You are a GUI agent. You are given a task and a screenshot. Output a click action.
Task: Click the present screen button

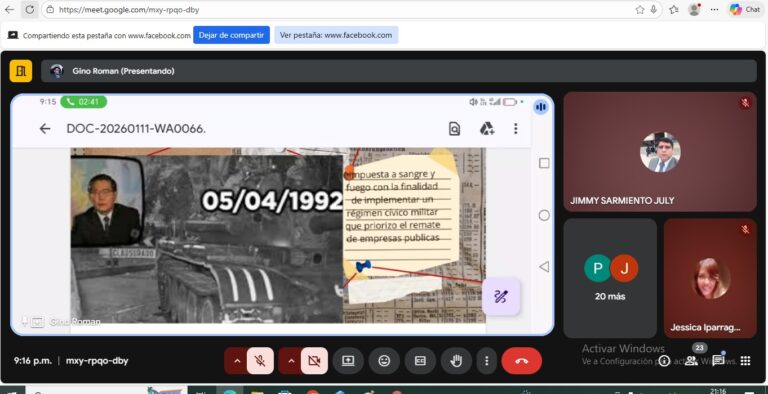click(x=348, y=361)
